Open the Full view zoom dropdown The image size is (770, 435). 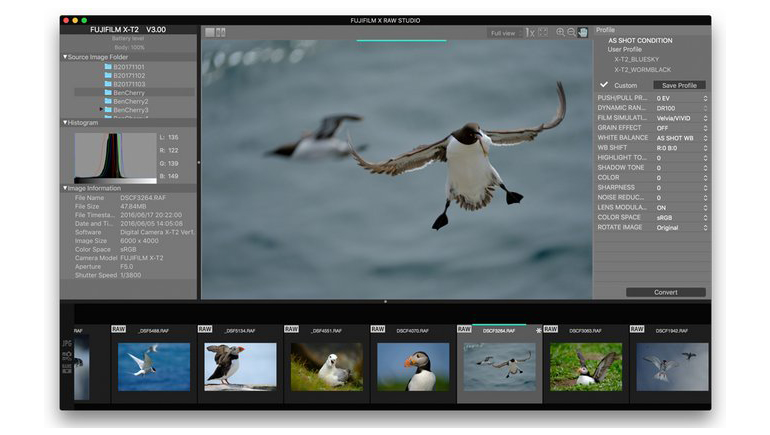click(504, 33)
